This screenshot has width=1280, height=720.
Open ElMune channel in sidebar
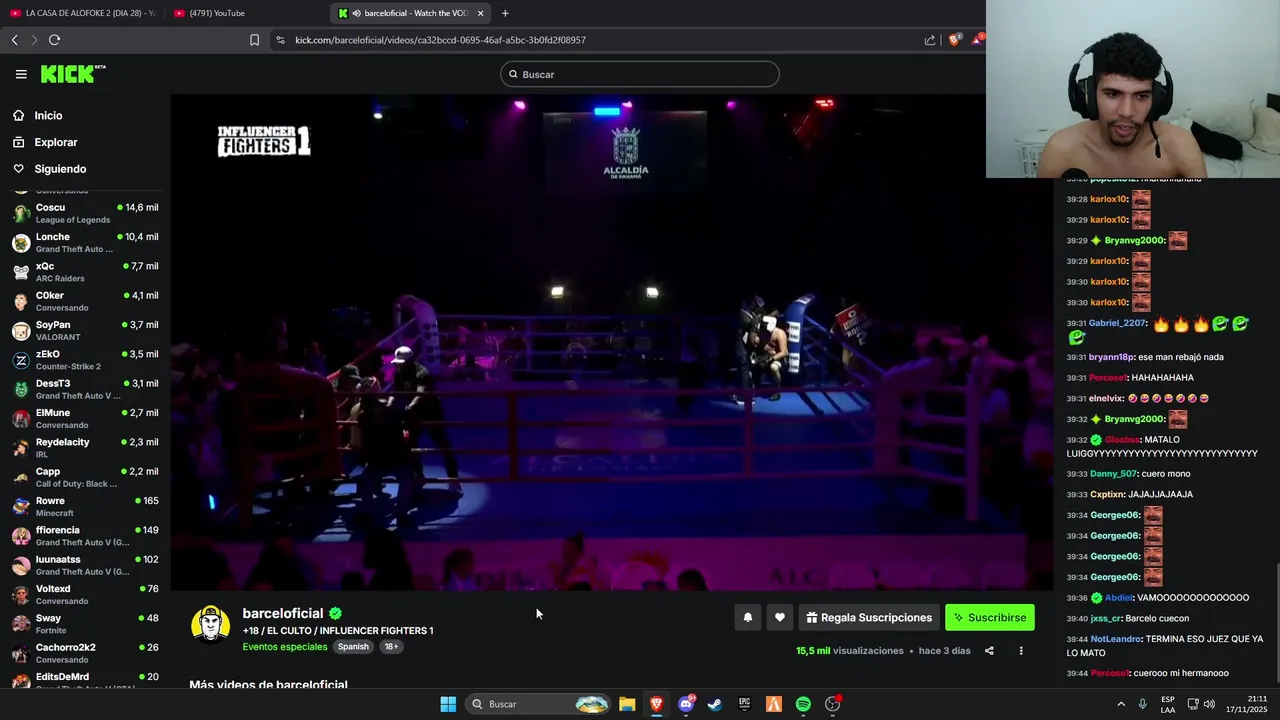coord(85,419)
